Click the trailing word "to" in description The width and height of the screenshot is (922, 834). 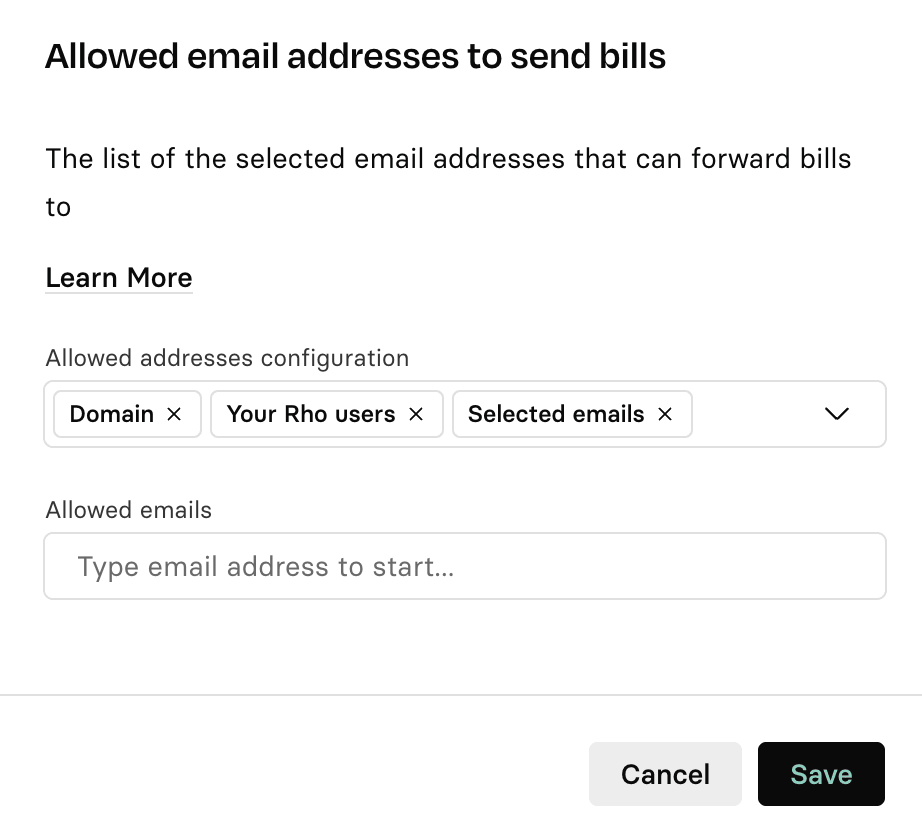click(x=58, y=207)
